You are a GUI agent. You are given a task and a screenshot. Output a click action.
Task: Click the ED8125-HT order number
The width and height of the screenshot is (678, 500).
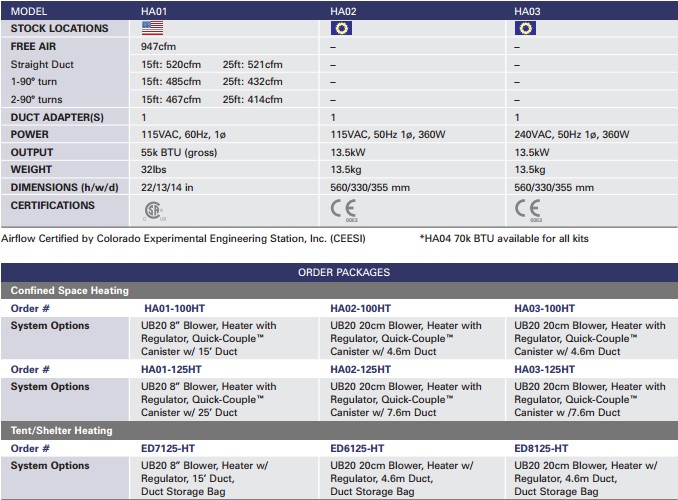pos(541,449)
